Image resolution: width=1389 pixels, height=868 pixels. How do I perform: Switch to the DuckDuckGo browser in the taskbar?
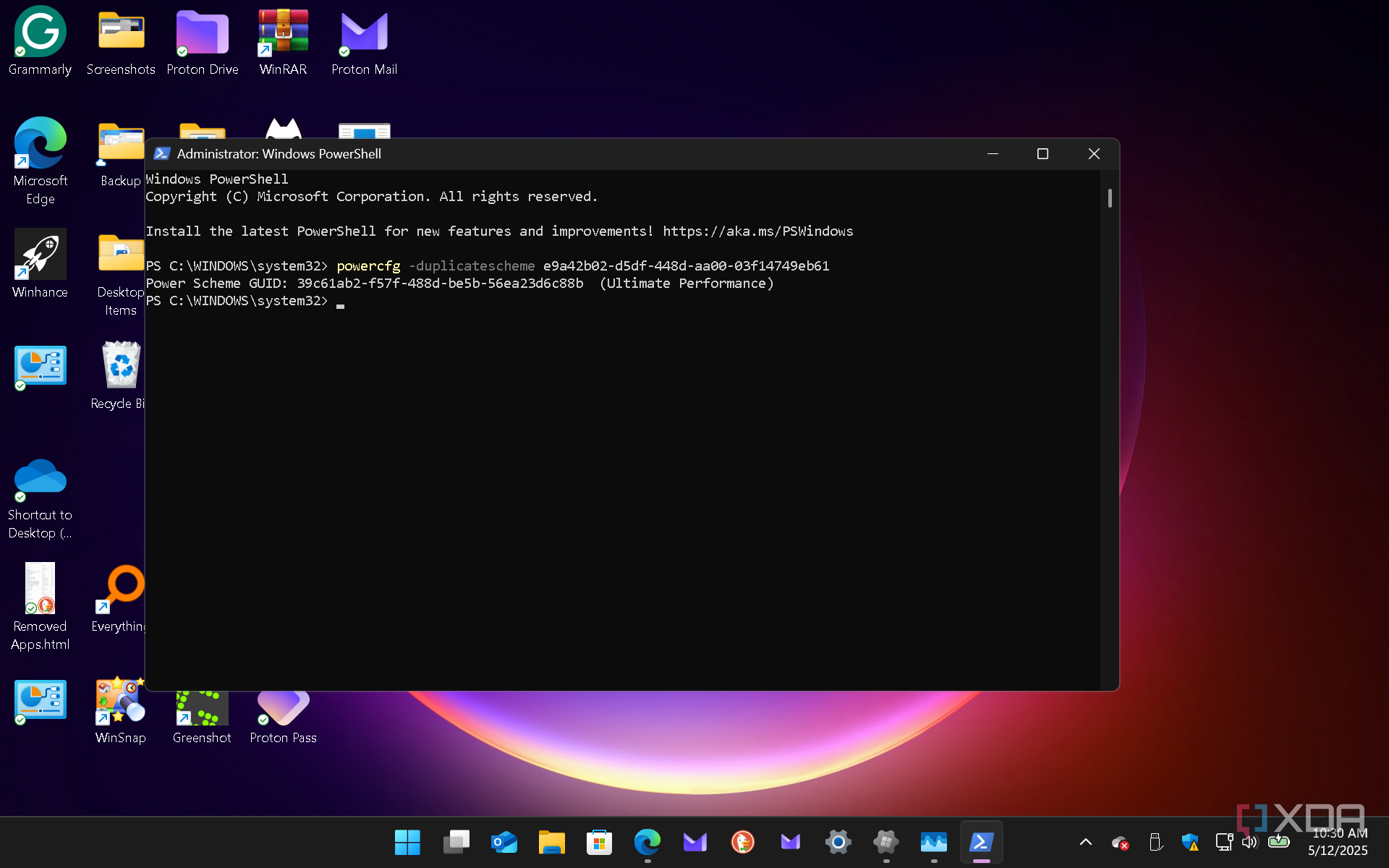(x=742, y=842)
